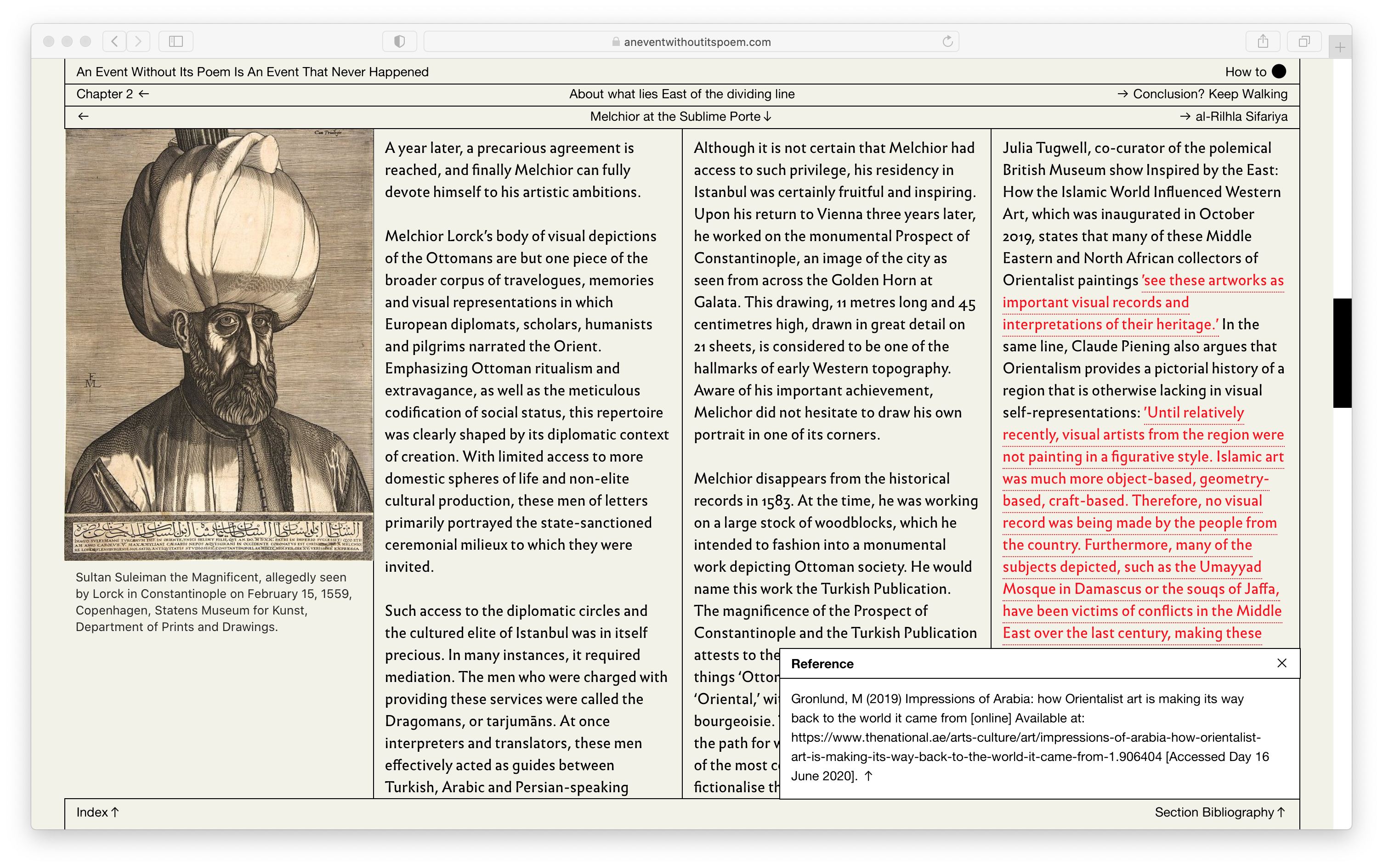Open the privacy shield report icon
Viewport: 1383px width, 868px height.
pyautogui.click(x=400, y=41)
